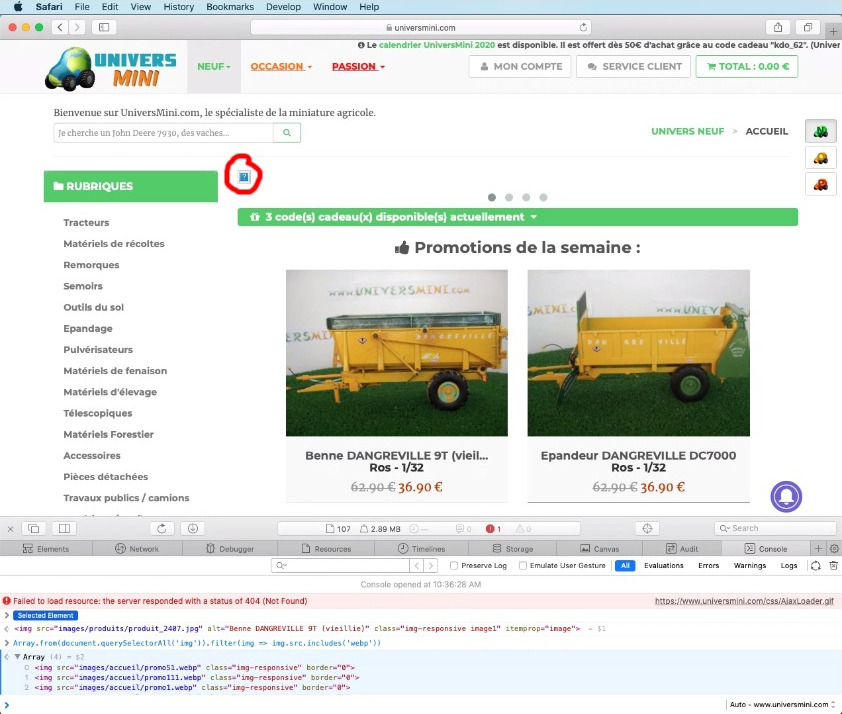Select the green tractor universe icon

pyautogui.click(x=821, y=131)
